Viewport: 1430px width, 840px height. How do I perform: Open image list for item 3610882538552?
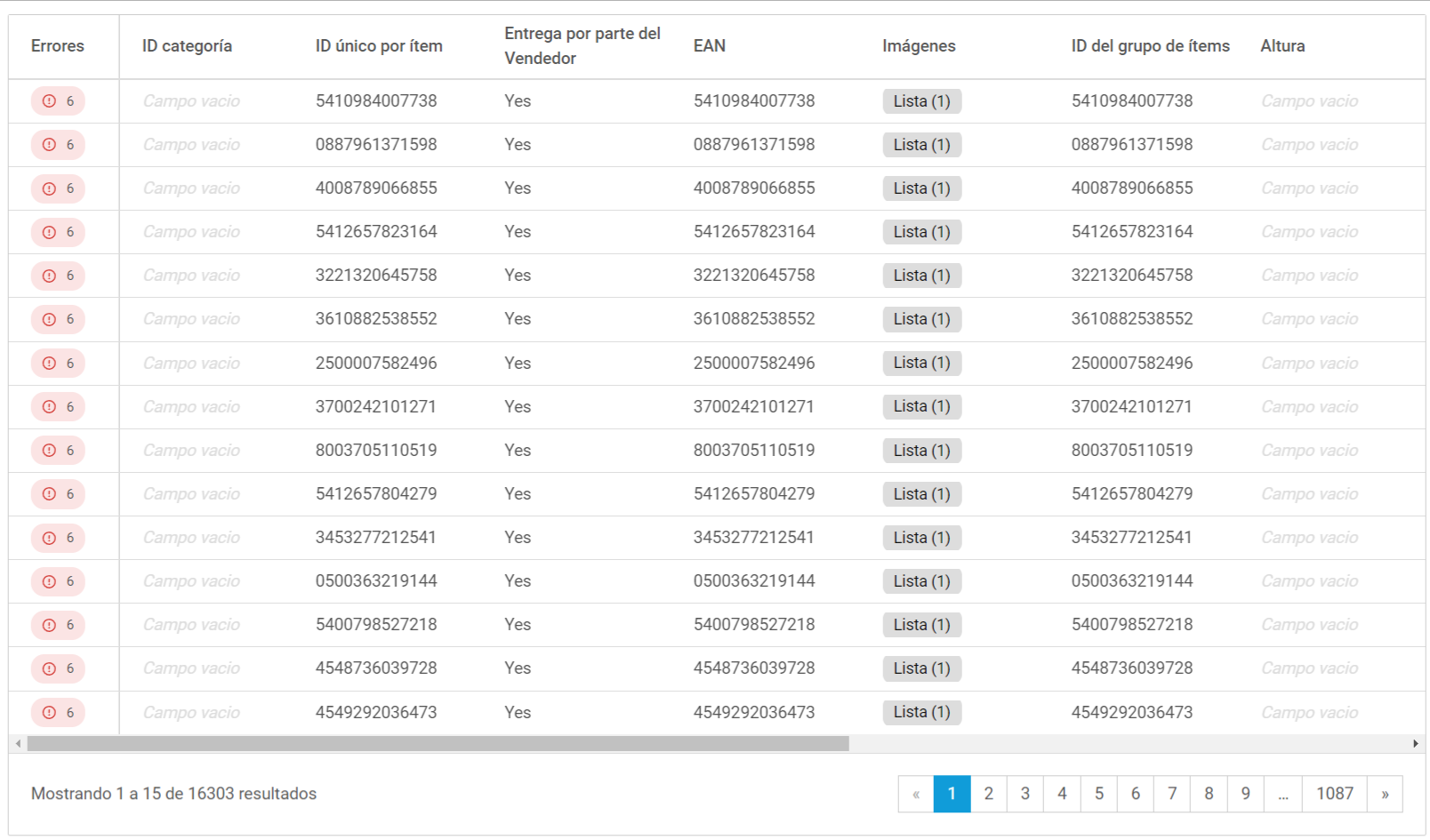[x=921, y=319]
